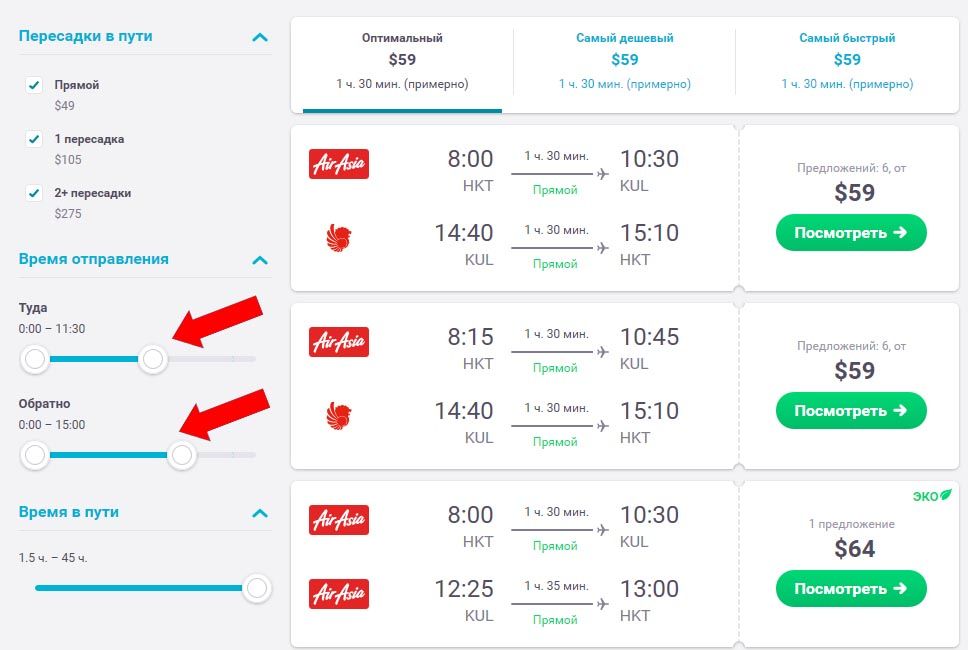The width and height of the screenshot is (968, 650).
Task: Click the AirAsia logo on the 8:00 HKT flight in the first card
Action: click(339, 164)
